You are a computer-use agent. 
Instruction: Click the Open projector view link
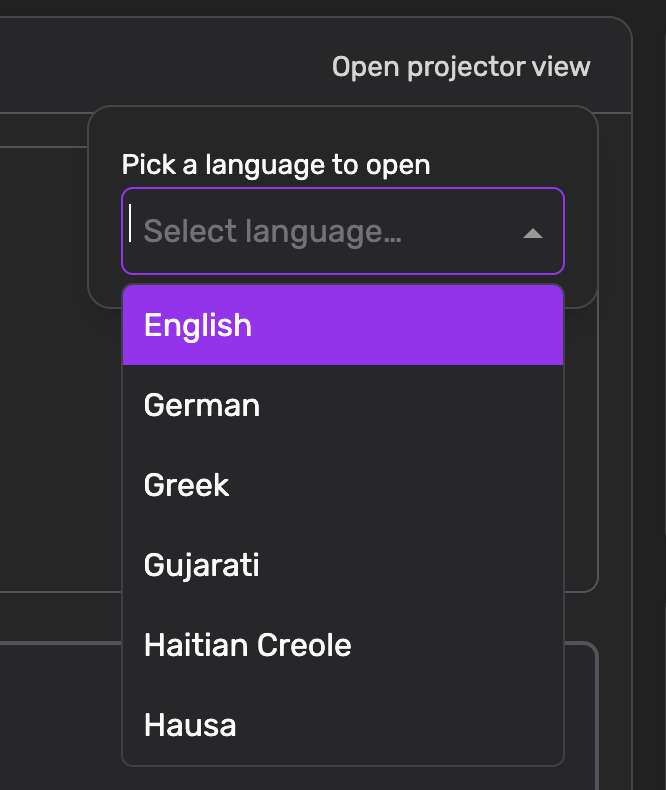(460, 67)
